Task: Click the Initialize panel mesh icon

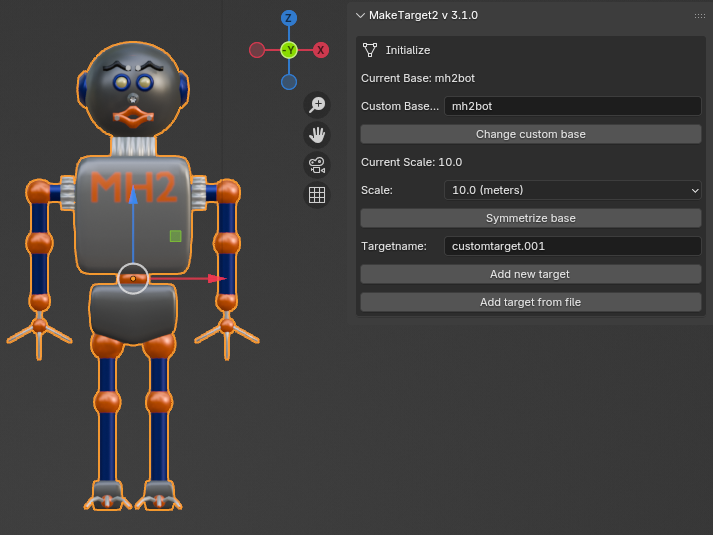Action: tap(370, 49)
